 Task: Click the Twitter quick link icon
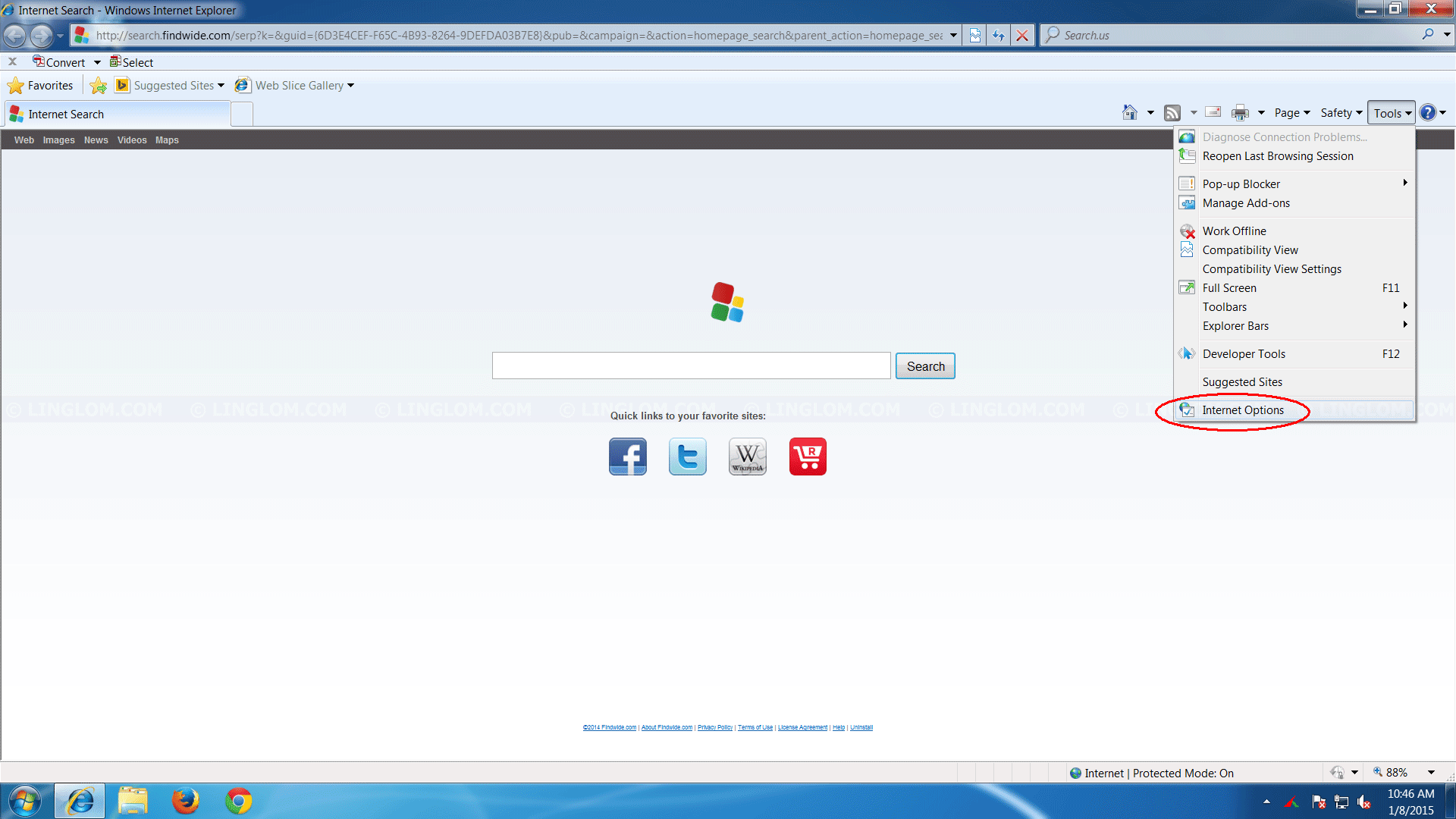point(687,456)
